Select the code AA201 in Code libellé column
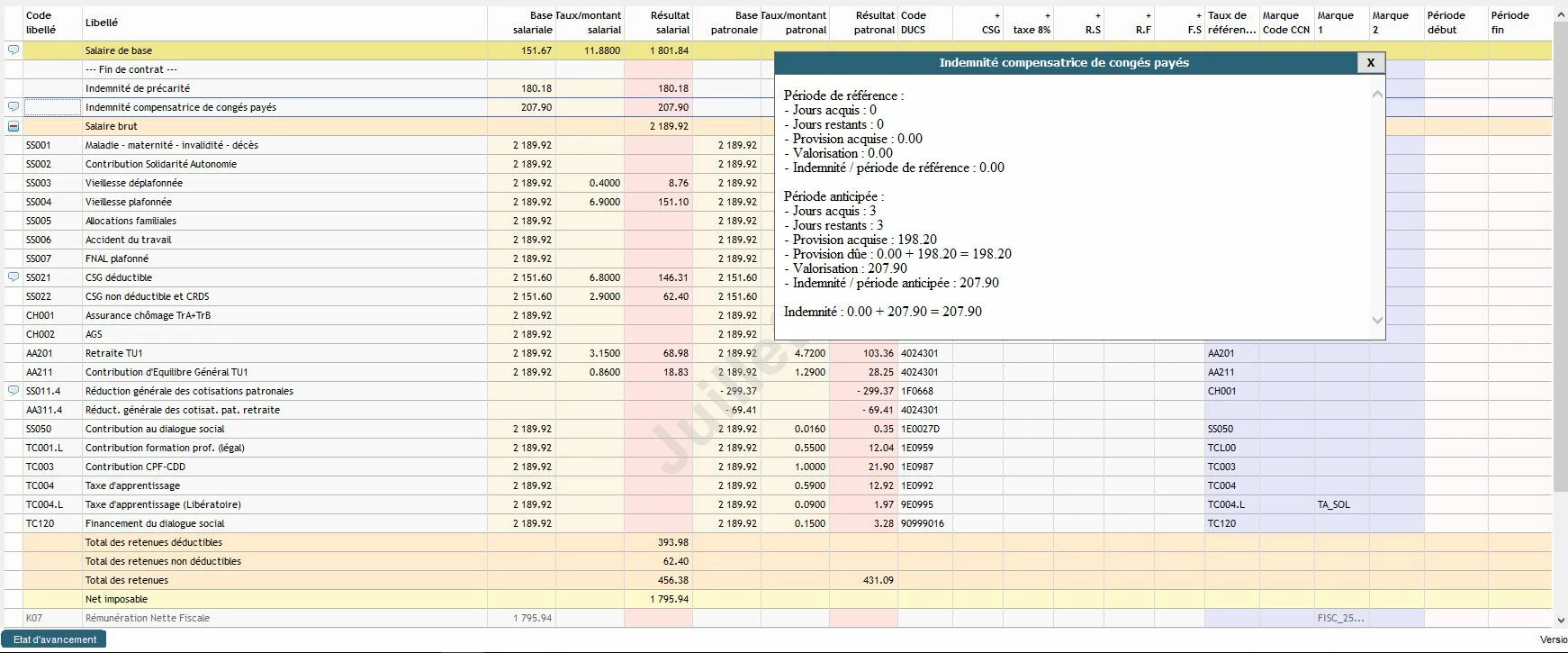The image size is (1568, 653). [x=40, y=353]
